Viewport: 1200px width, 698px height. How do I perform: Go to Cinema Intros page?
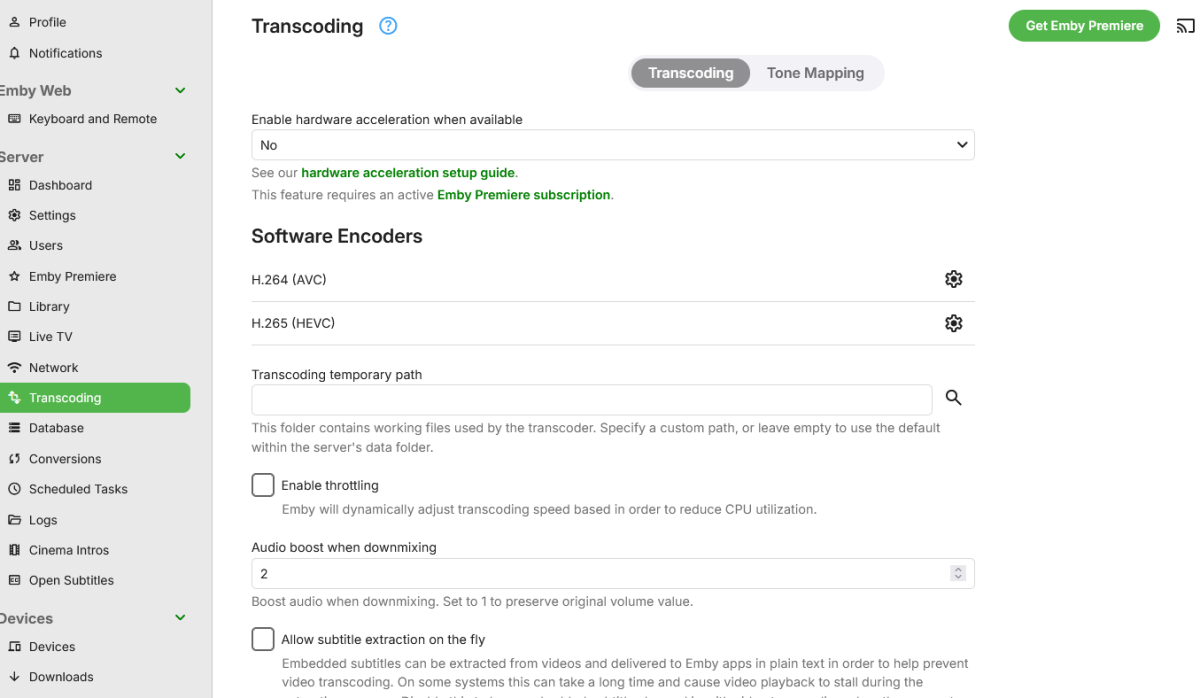pos(69,550)
